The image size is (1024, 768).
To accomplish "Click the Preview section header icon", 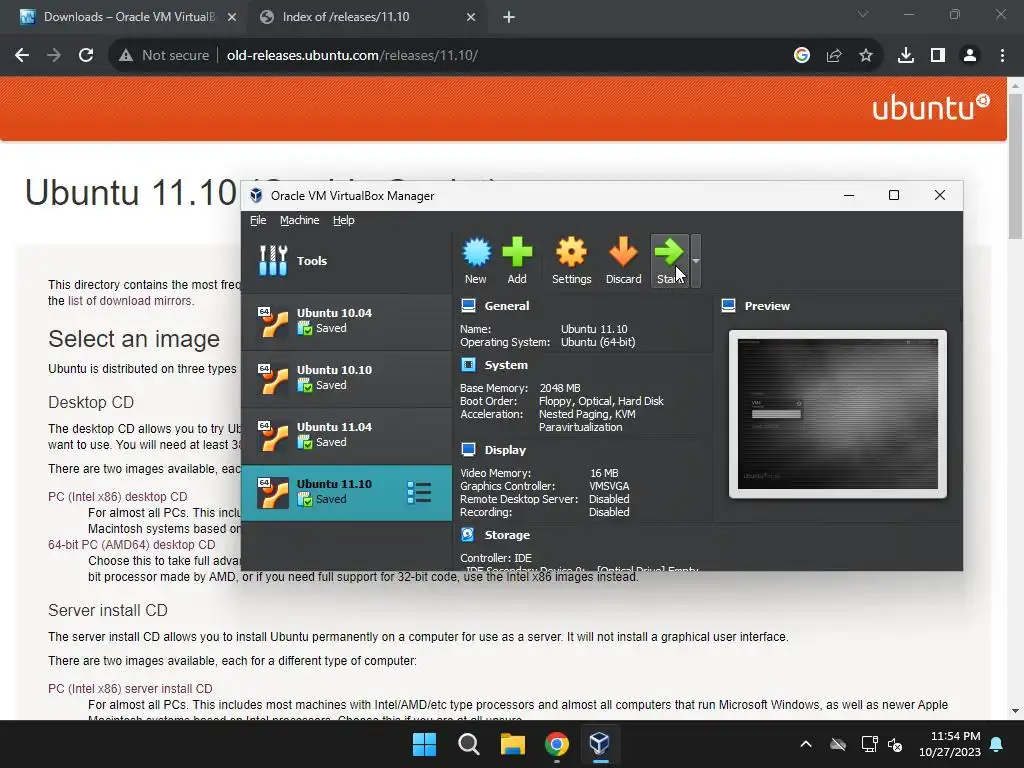I will point(729,306).
